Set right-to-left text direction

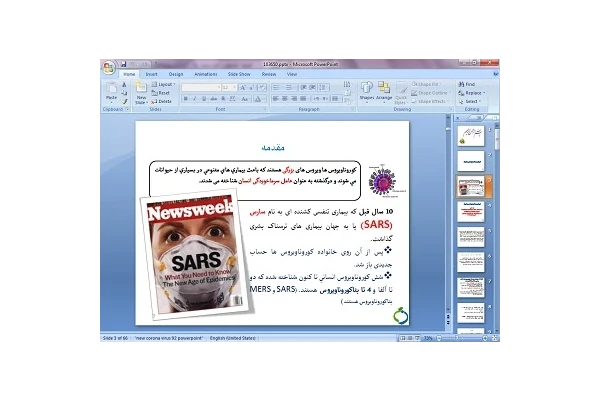[x=325, y=99]
